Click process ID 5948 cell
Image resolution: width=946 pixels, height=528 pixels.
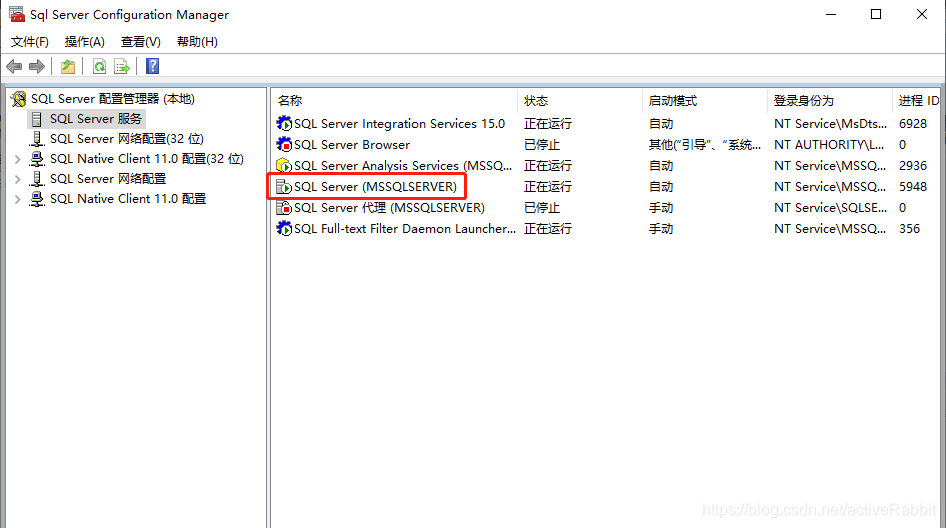pos(913,186)
